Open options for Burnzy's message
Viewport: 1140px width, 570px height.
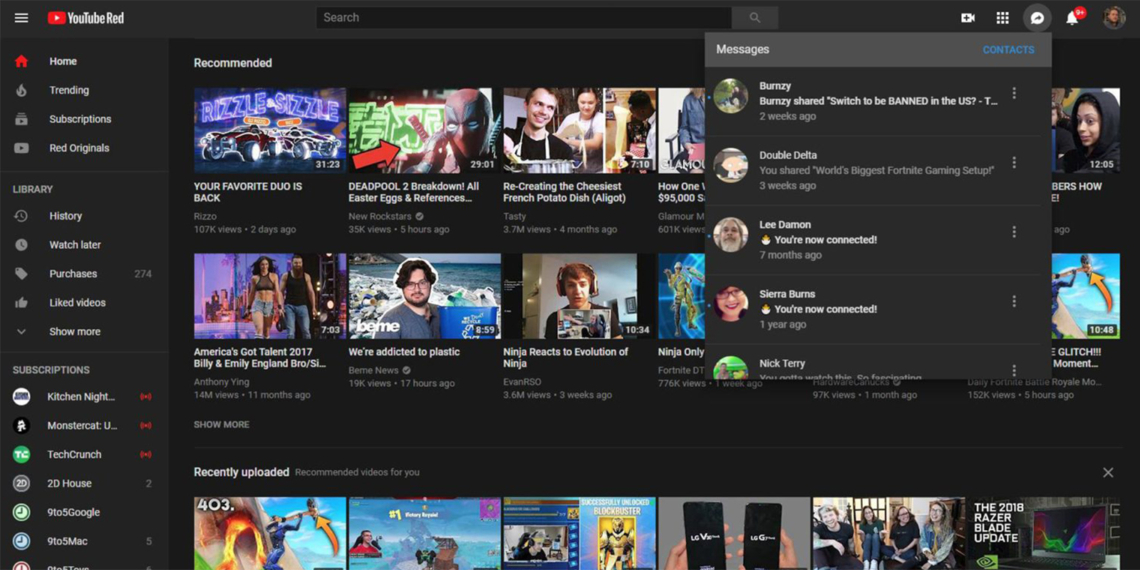[1014, 93]
